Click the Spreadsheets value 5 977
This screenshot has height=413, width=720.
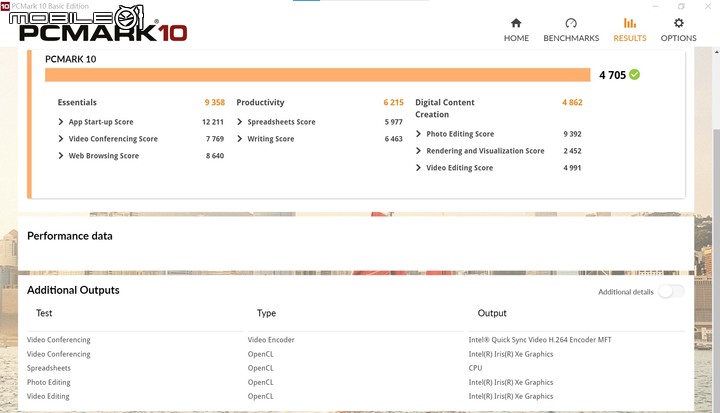tap(394, 122)
